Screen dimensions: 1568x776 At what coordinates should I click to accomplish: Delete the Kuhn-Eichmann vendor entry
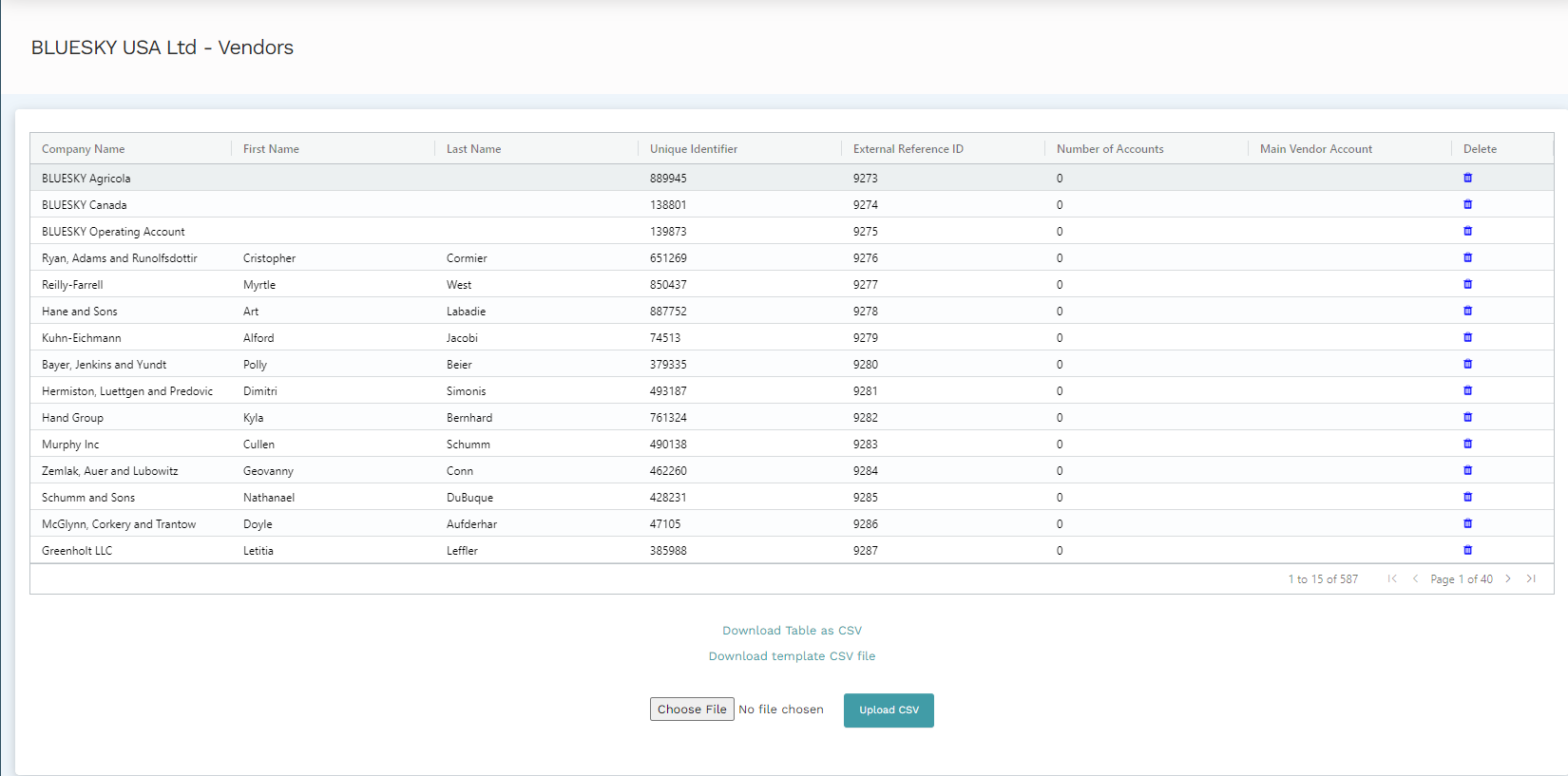click(x=1467, y=337)
